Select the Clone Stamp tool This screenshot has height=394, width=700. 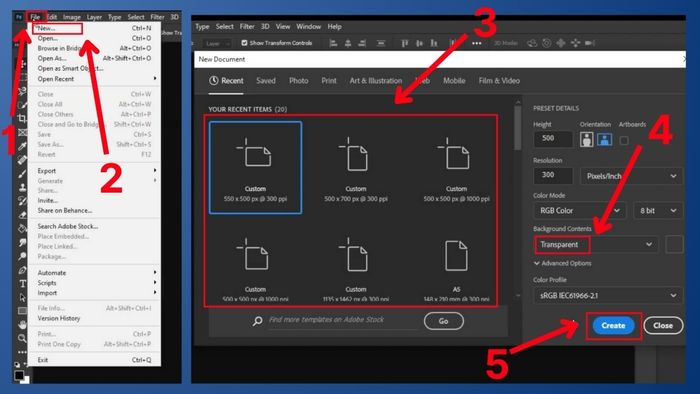pos(22,187)
